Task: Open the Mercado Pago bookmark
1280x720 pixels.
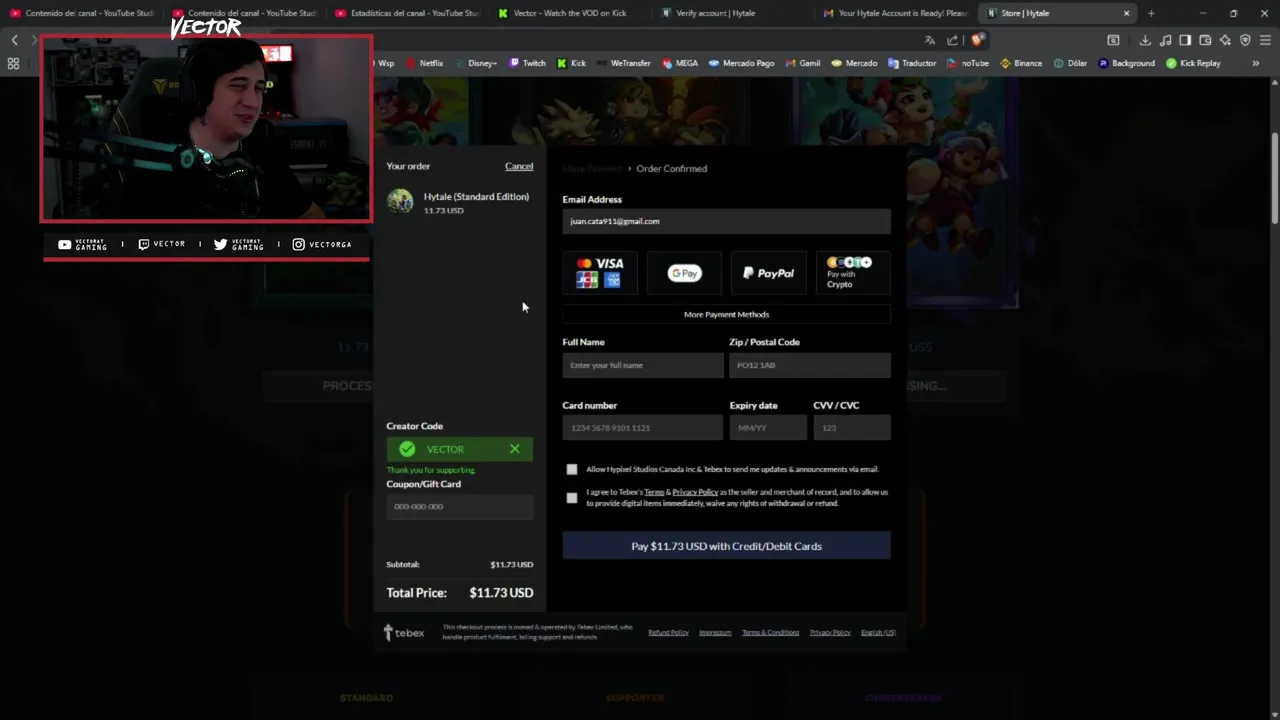Action: tap(742, 63)
